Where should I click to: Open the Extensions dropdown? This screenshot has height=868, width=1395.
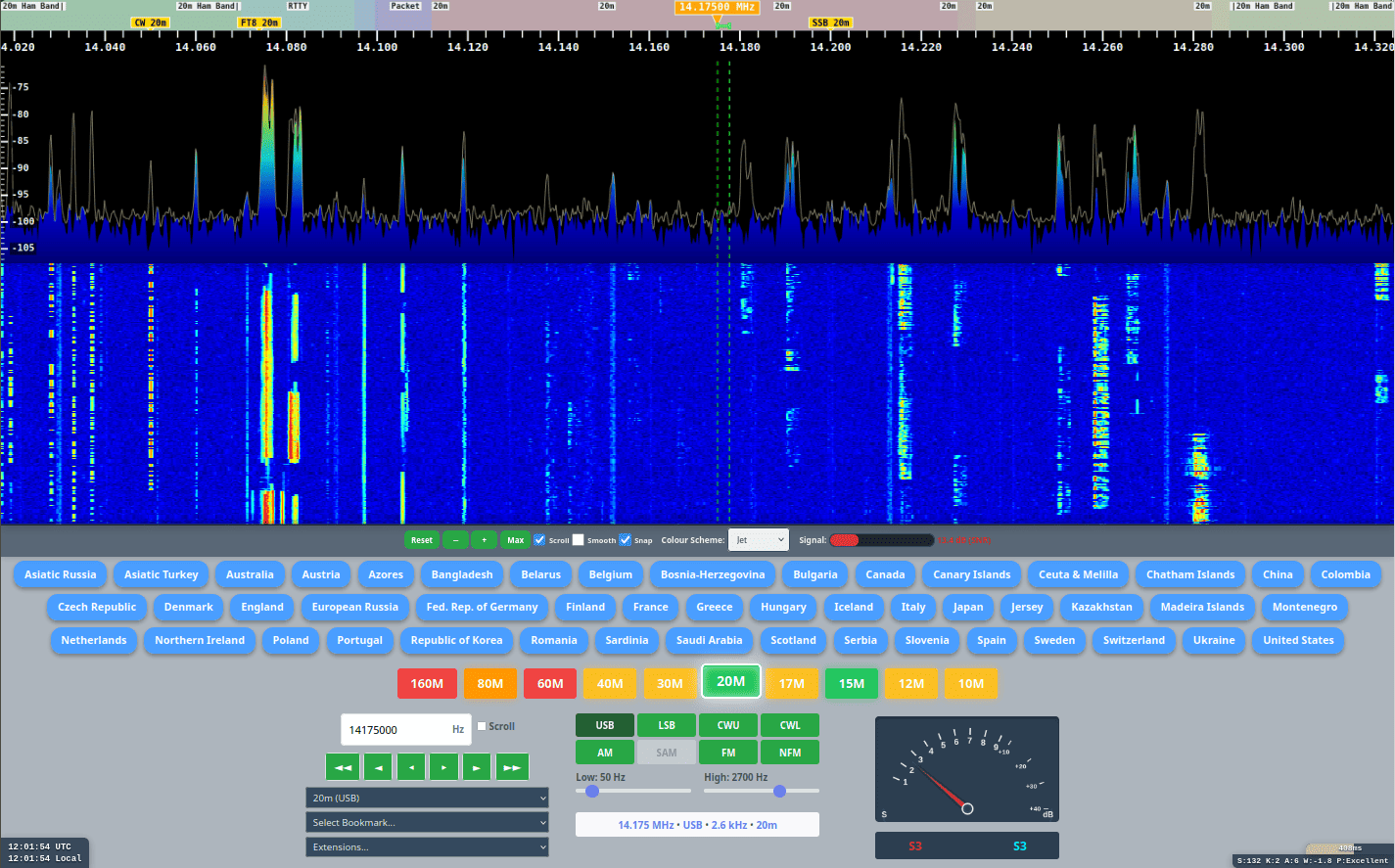pos(427,846)
